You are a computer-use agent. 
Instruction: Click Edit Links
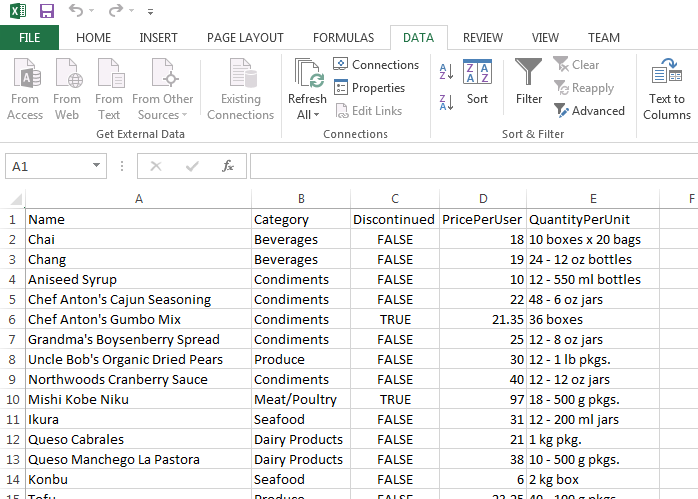[369, 111]
